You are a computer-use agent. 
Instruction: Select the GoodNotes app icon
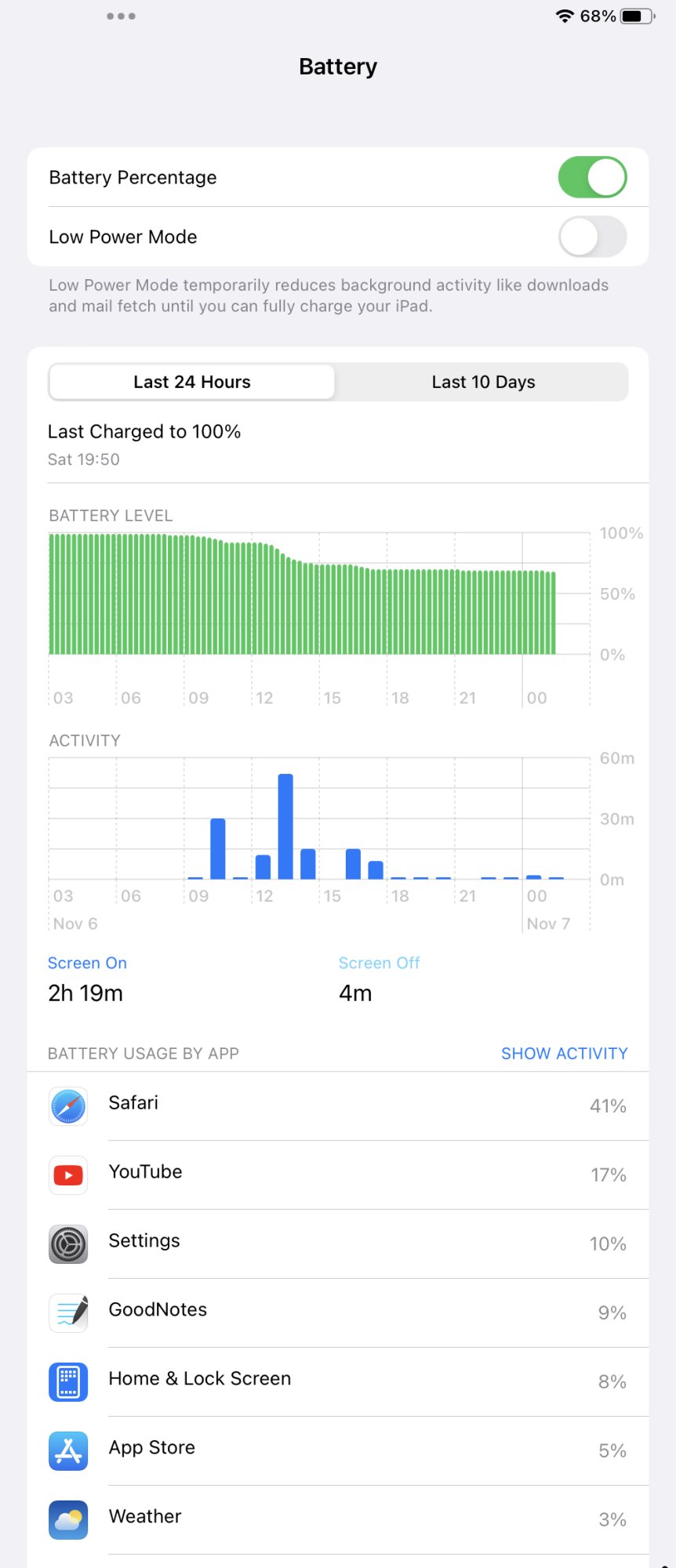click(68, 1313)
